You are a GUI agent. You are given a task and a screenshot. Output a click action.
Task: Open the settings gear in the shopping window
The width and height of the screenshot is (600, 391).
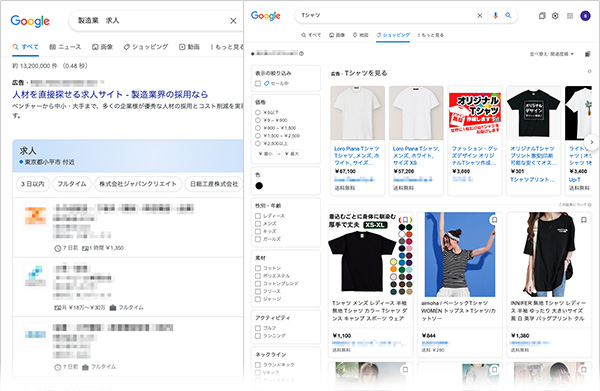[555, 16]
